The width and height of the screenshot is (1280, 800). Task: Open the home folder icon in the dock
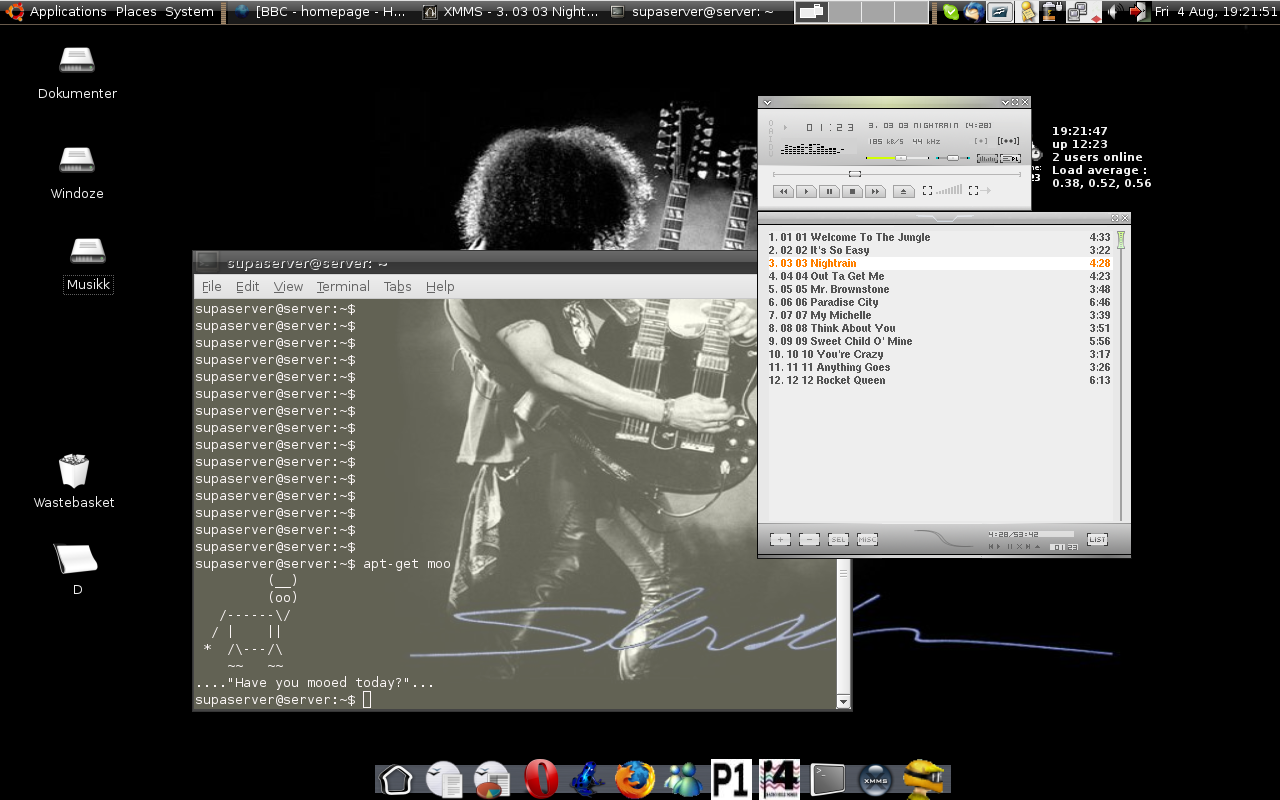click(397, 779)
